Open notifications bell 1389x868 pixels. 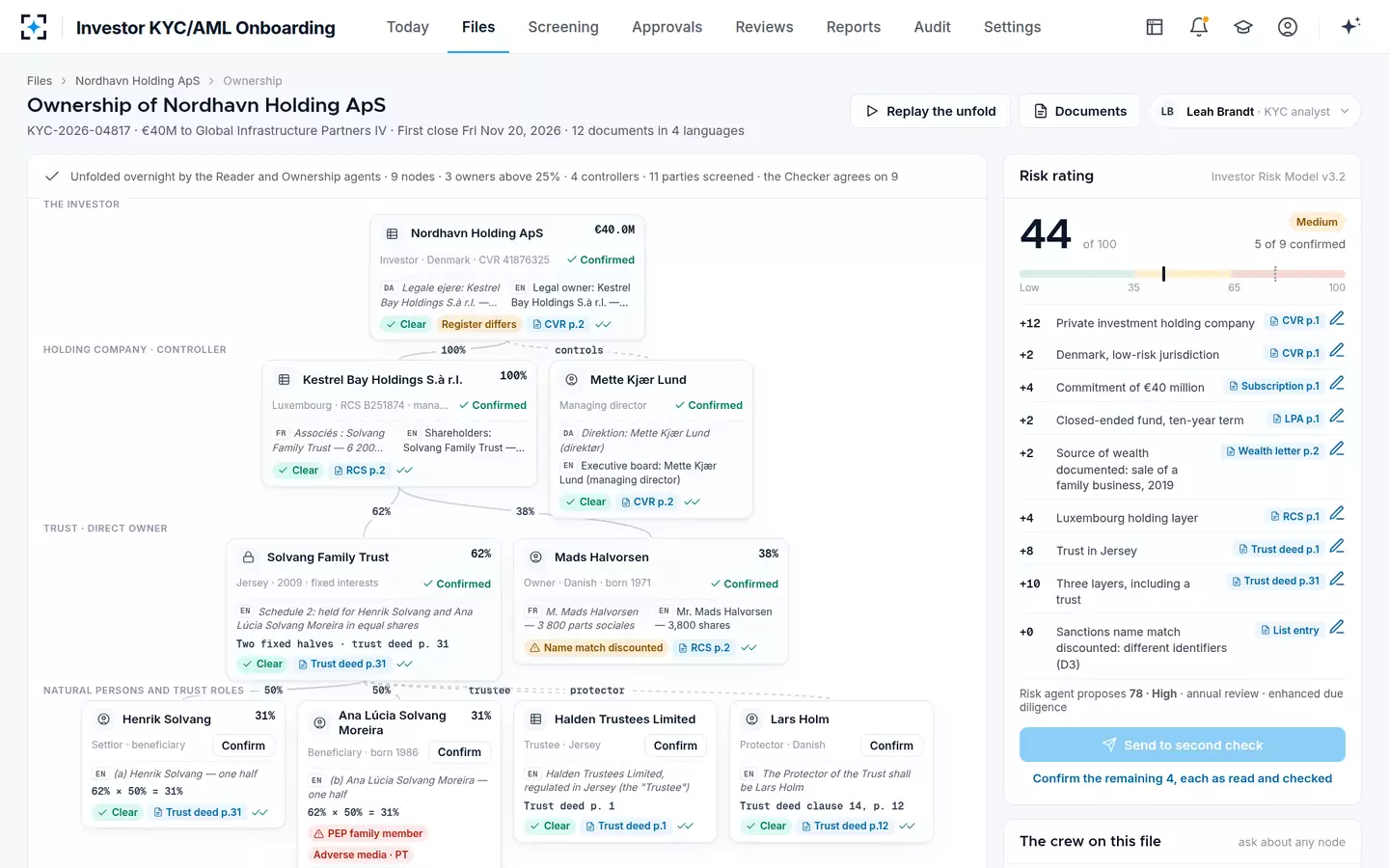pos(1199,27)
